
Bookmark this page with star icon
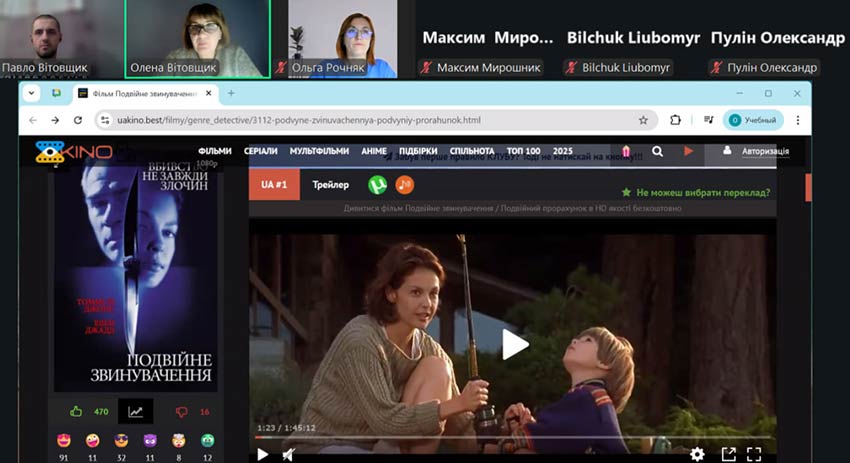click(643, 120)
